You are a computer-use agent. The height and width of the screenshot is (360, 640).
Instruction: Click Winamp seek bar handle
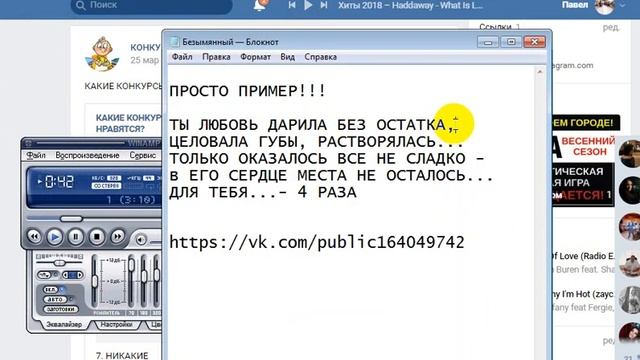(71, 219)
